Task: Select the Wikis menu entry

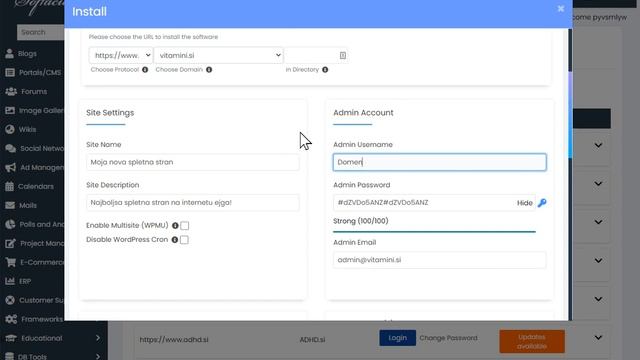Action: point(27,129)
